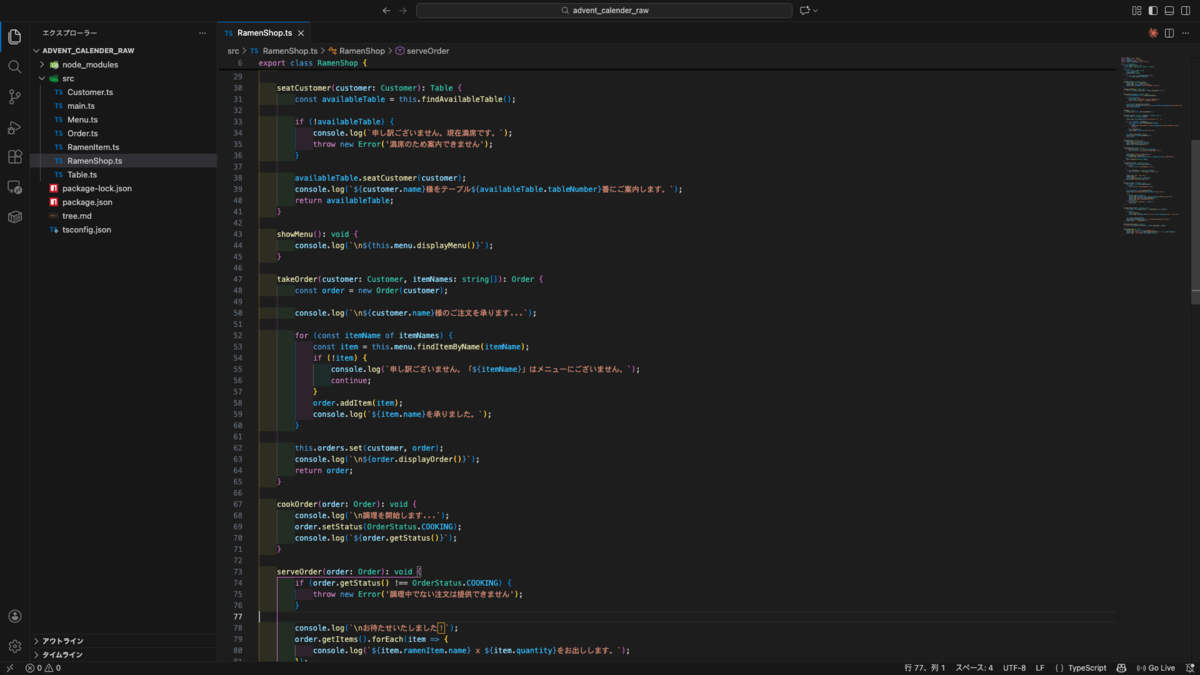Open the errors and warnings count in the status bar
The width and height of the screenshot is (1200, 675).
tap(43, 668)
